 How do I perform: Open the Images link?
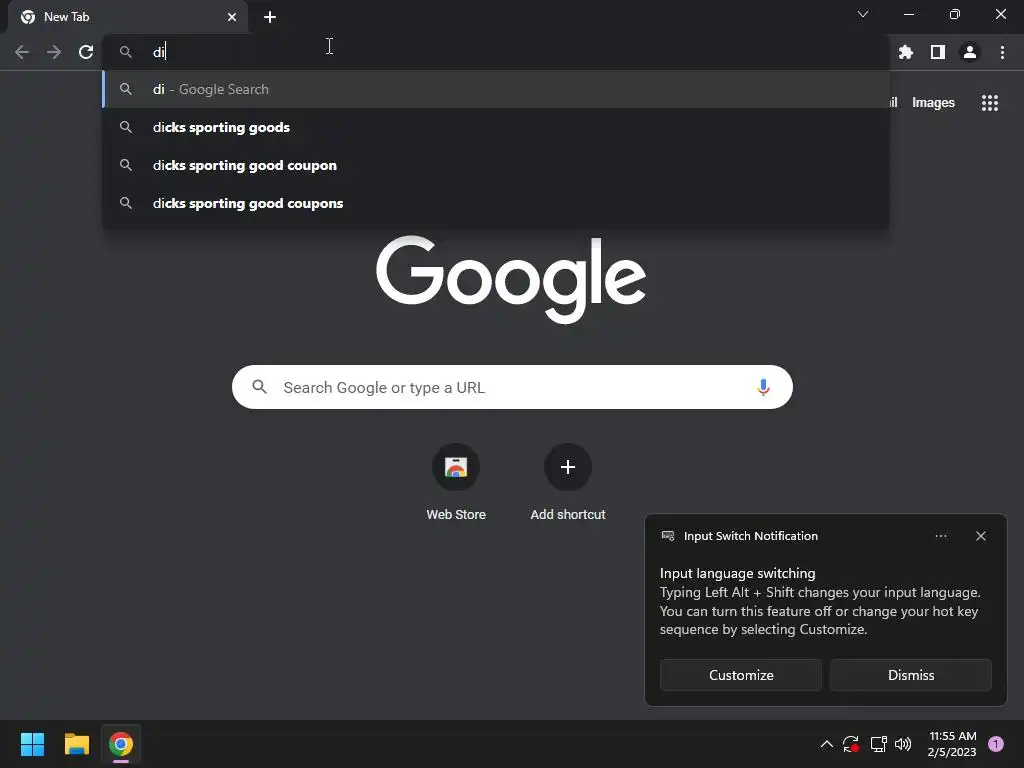coord(933,103)
